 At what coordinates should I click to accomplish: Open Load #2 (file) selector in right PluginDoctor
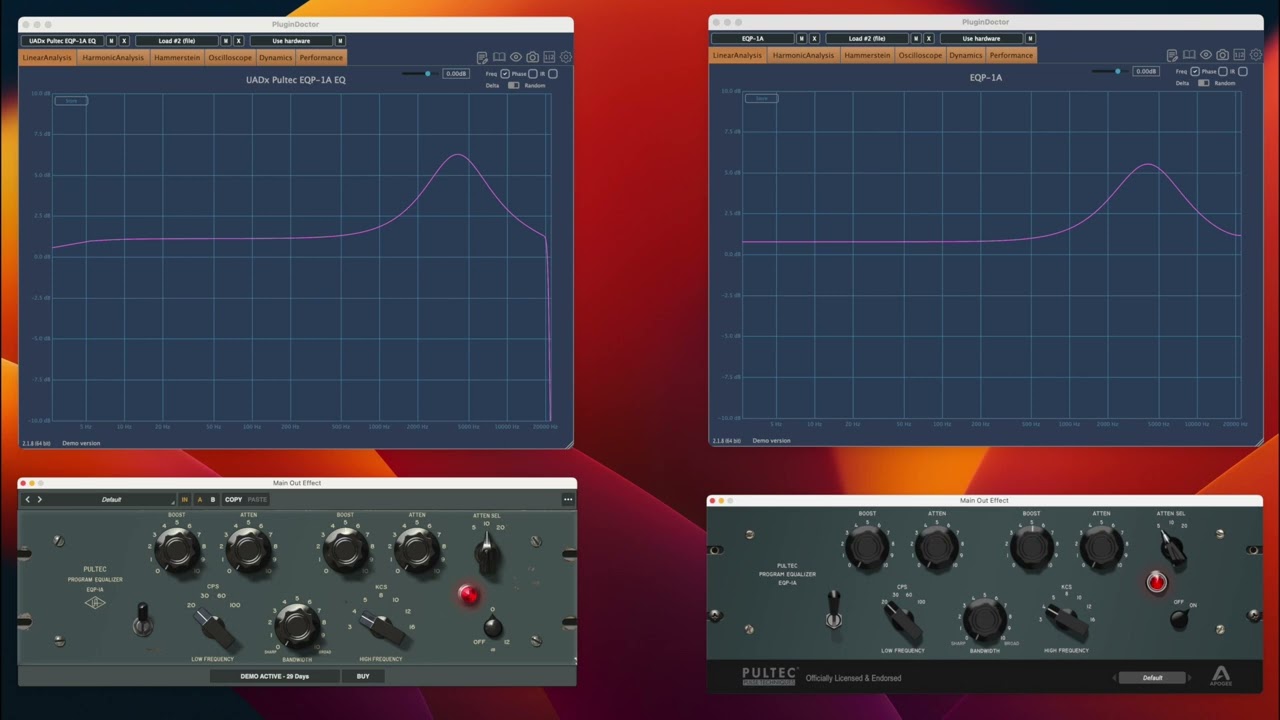[867, 39]
